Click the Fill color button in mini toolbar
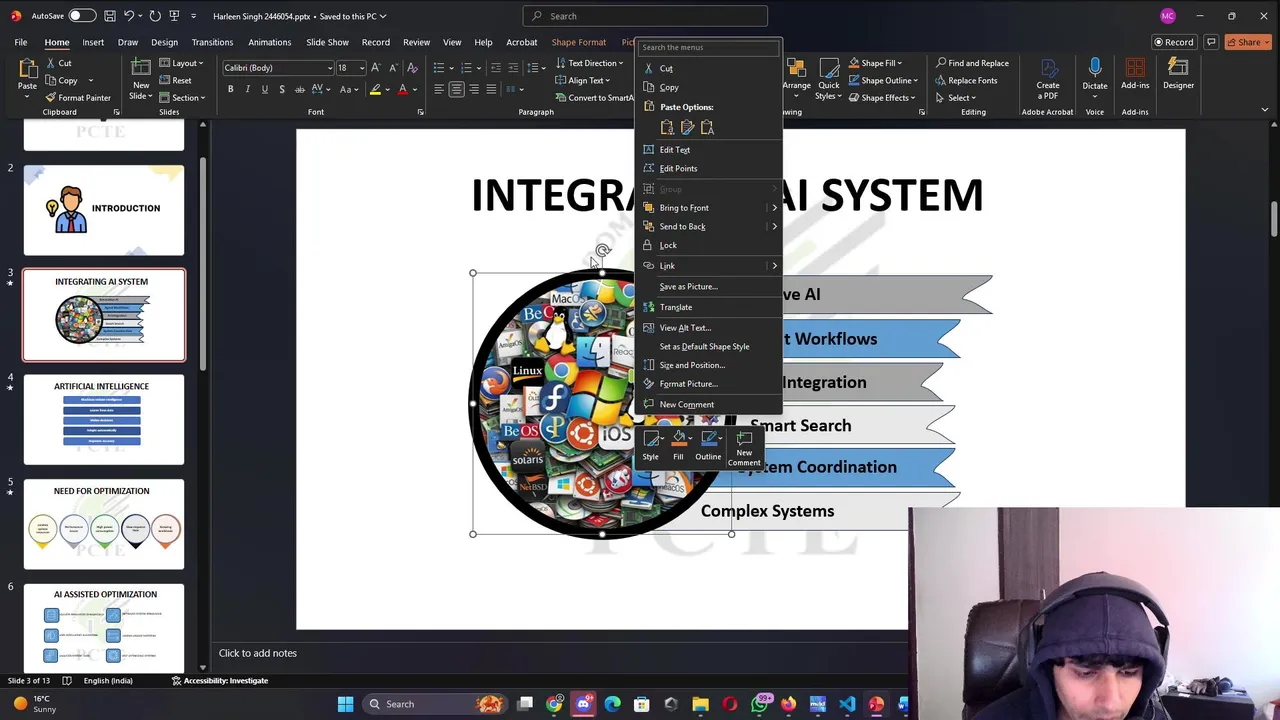 pos(678,447)
